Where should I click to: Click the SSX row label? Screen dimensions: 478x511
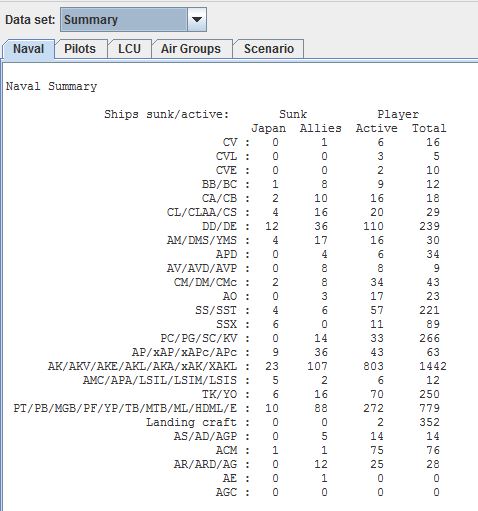point(227,324)
